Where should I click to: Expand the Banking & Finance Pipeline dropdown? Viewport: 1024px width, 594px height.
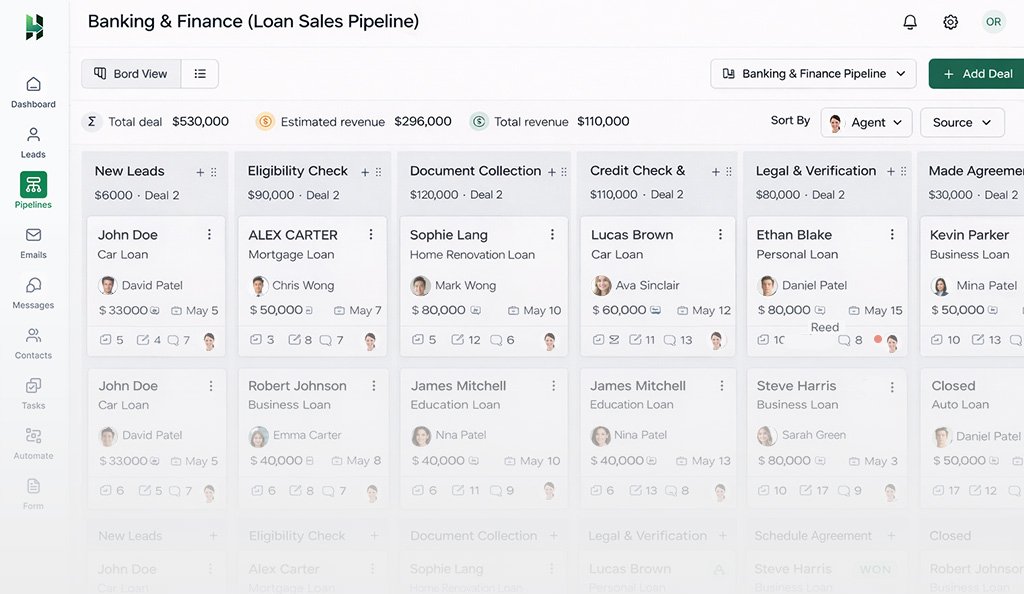click(813, 74)
